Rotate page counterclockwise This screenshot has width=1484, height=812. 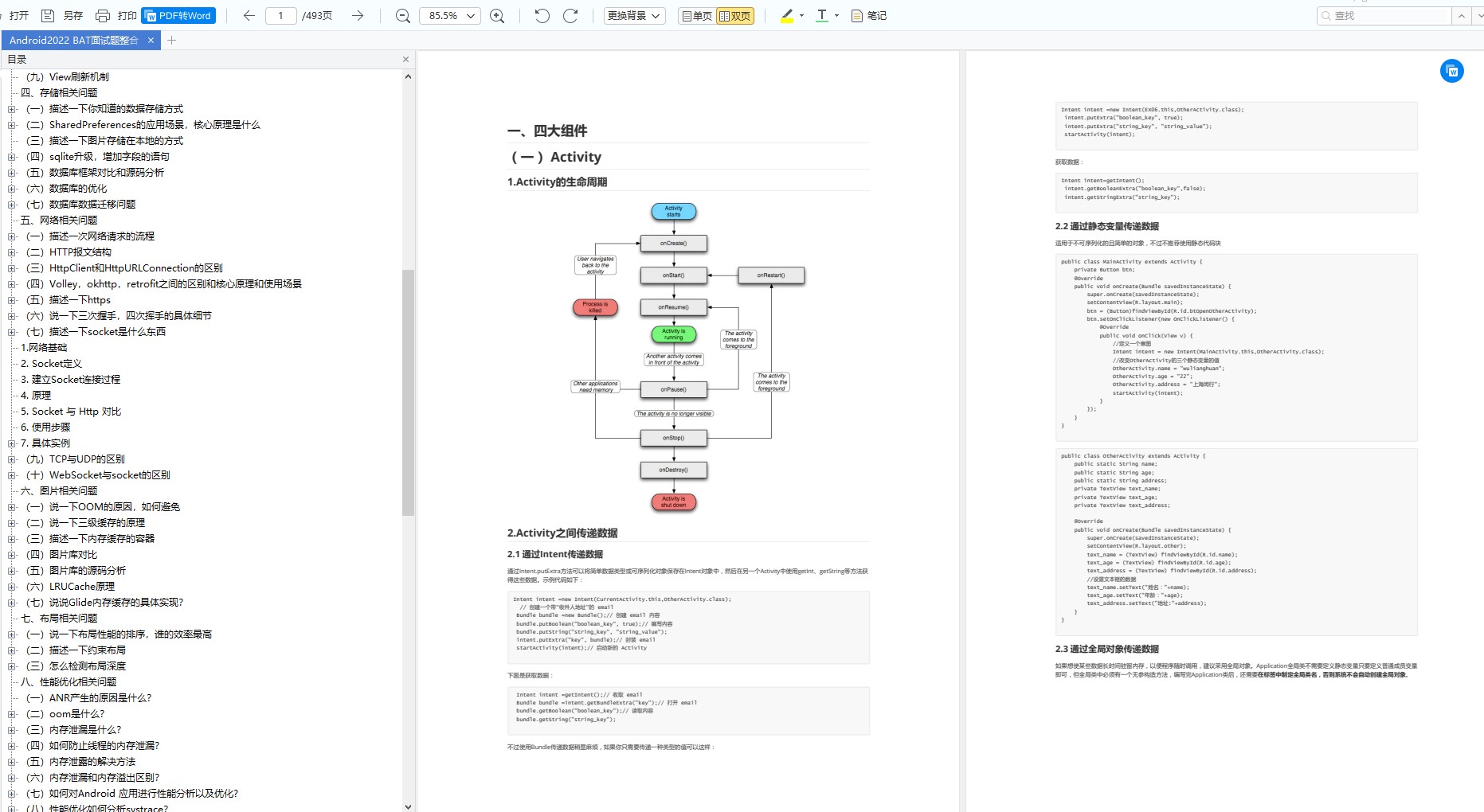coord(542,16)
